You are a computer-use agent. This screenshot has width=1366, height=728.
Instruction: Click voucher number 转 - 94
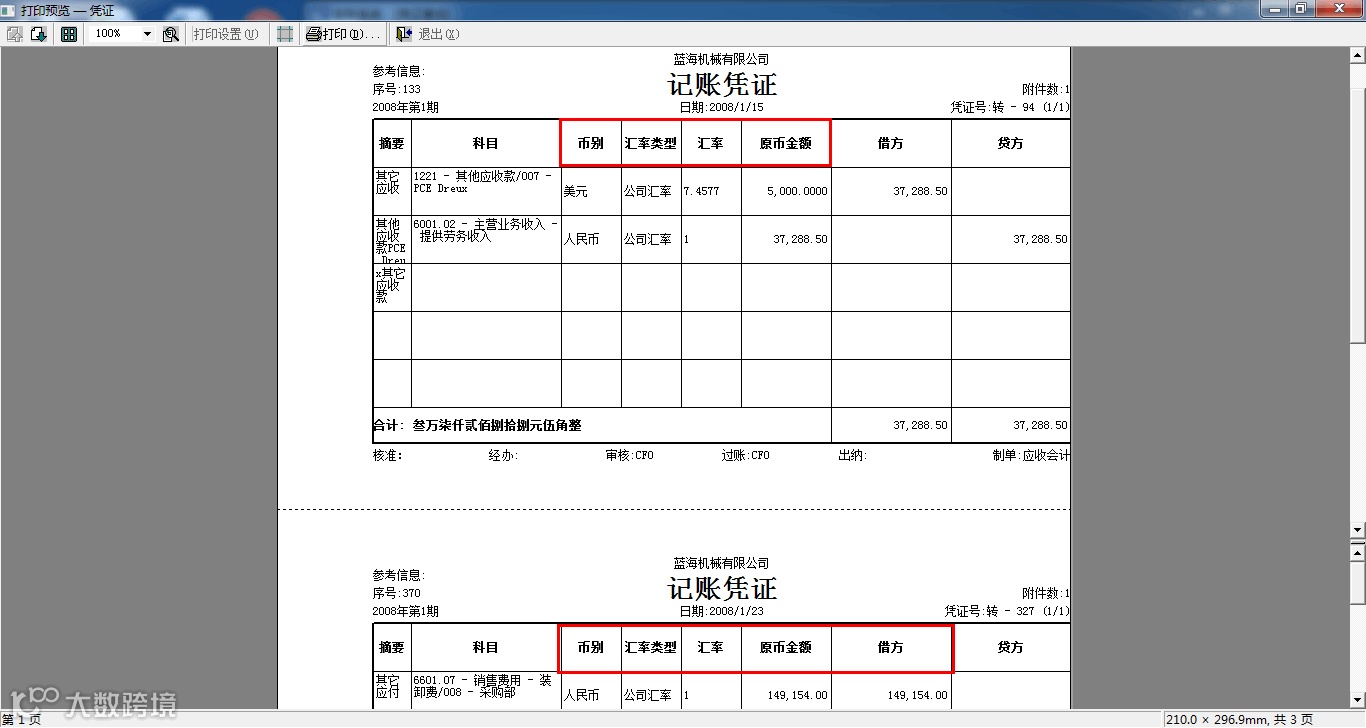[x=1010, y=107]
